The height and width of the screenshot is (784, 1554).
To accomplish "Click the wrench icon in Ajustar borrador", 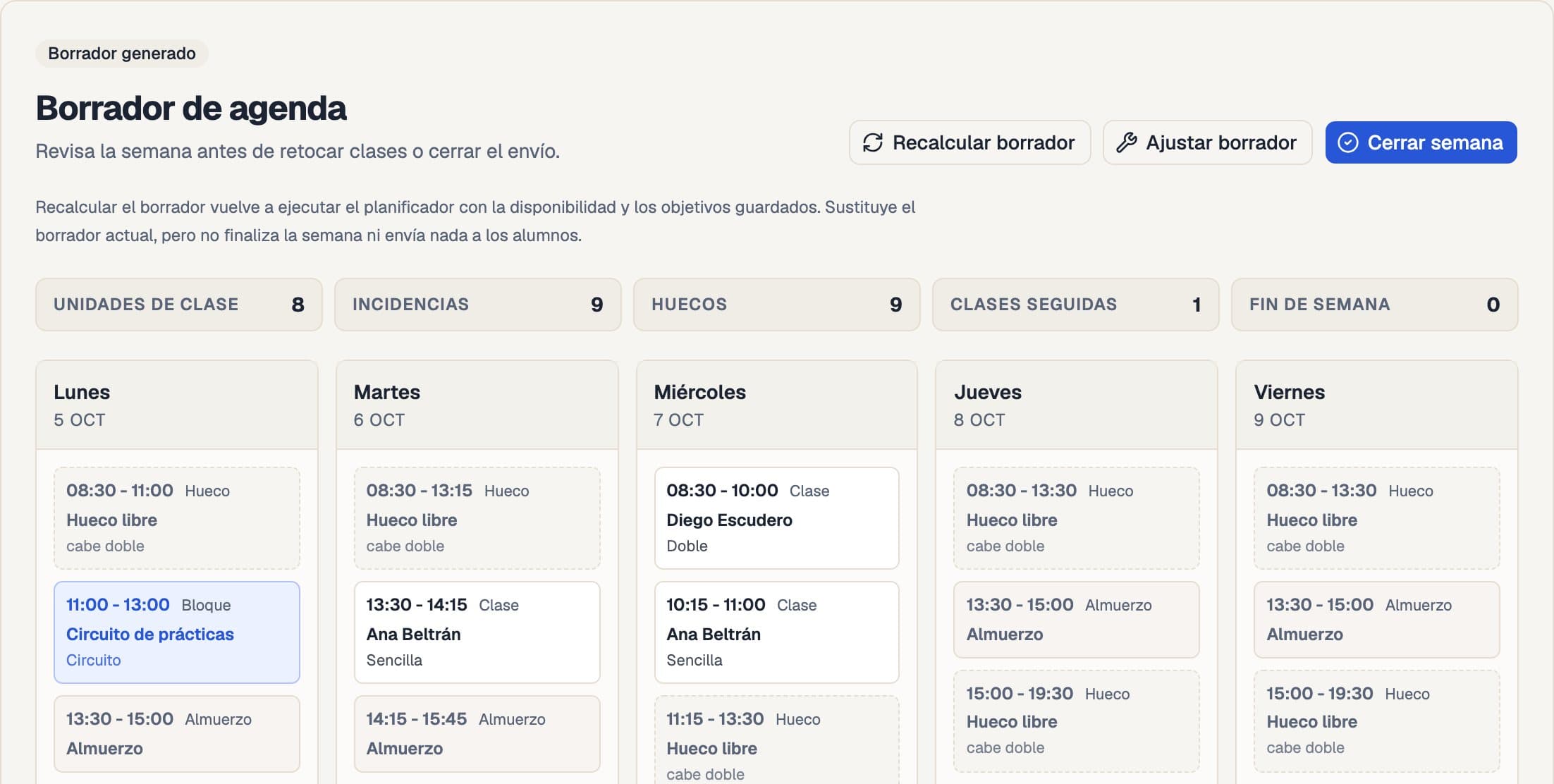I will pyautogui.click(x=1126, y=142).
